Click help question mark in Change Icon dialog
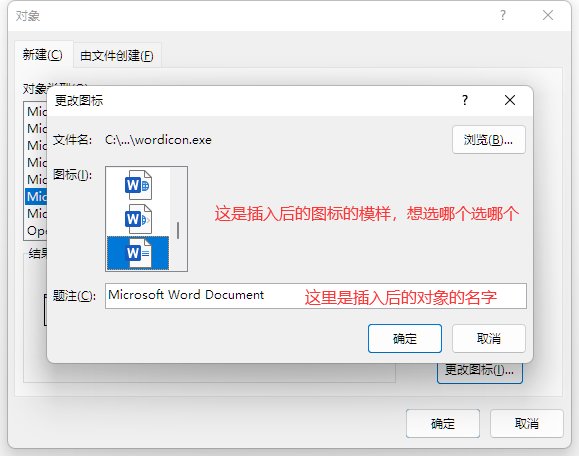 point(465,100)
